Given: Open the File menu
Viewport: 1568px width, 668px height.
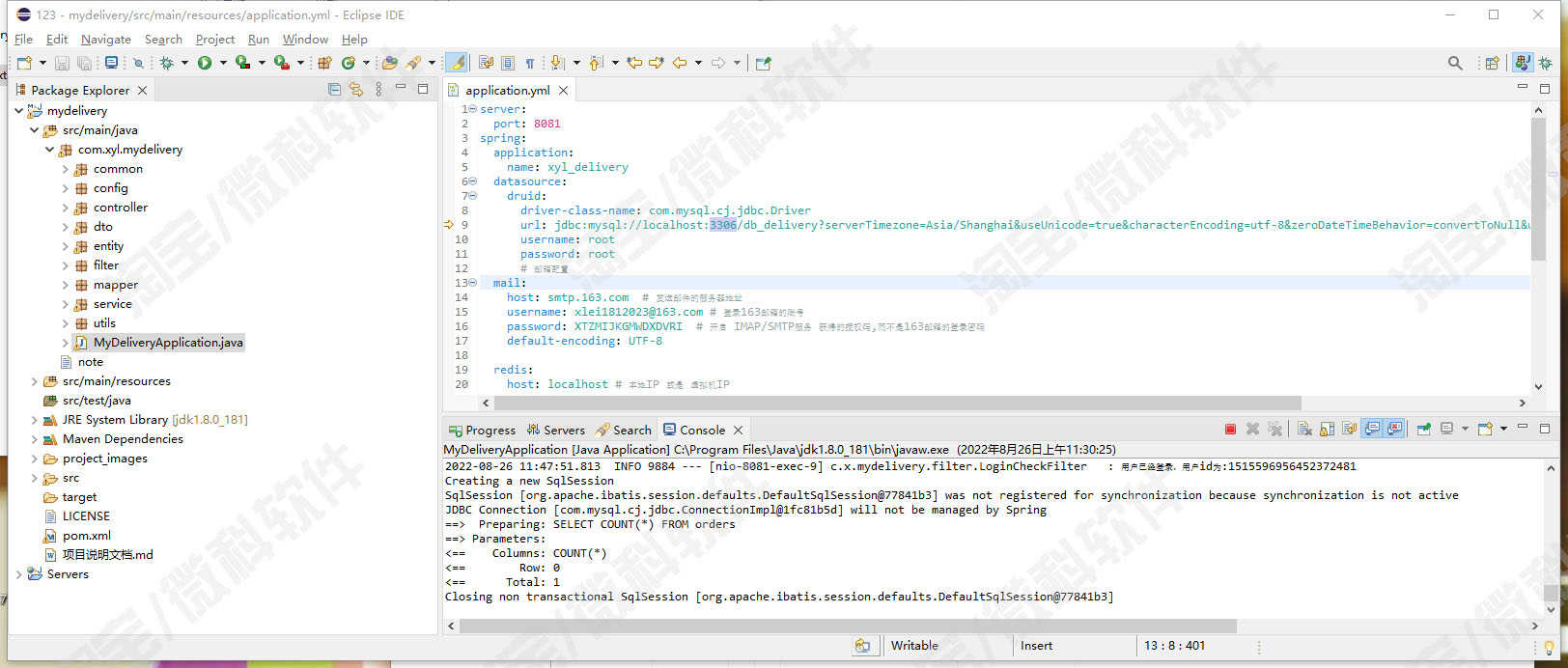Looking at the screenshot, I should (23, 40).
